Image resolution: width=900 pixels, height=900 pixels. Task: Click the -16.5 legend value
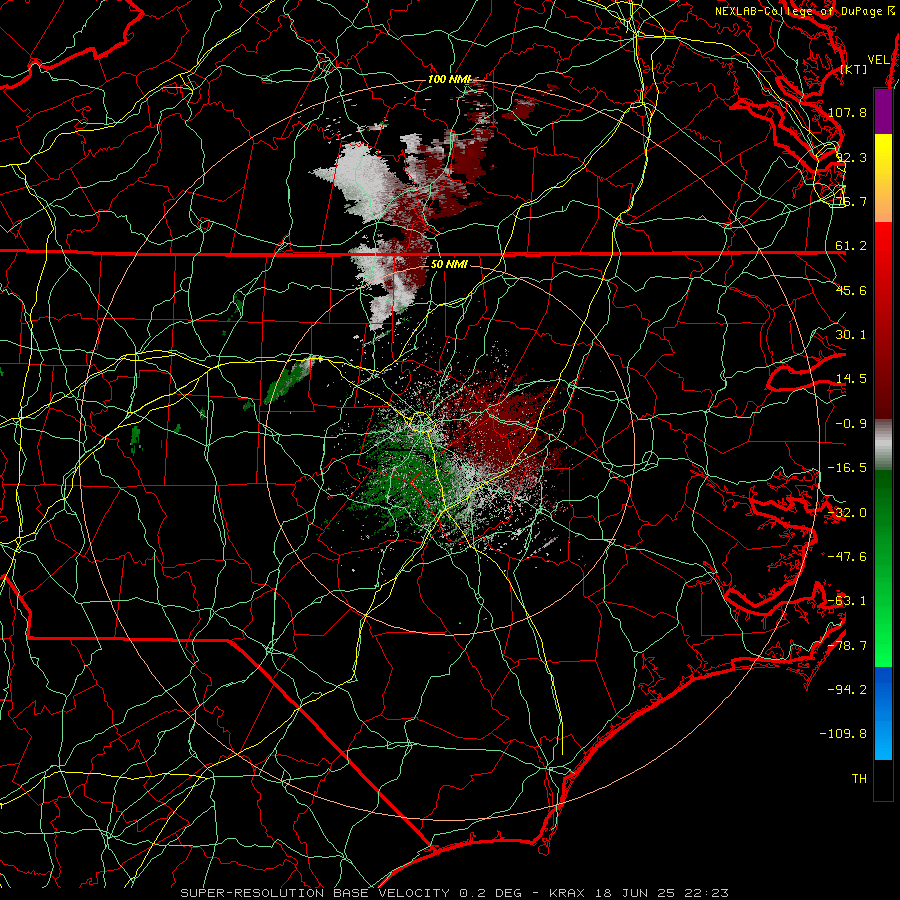847,468
